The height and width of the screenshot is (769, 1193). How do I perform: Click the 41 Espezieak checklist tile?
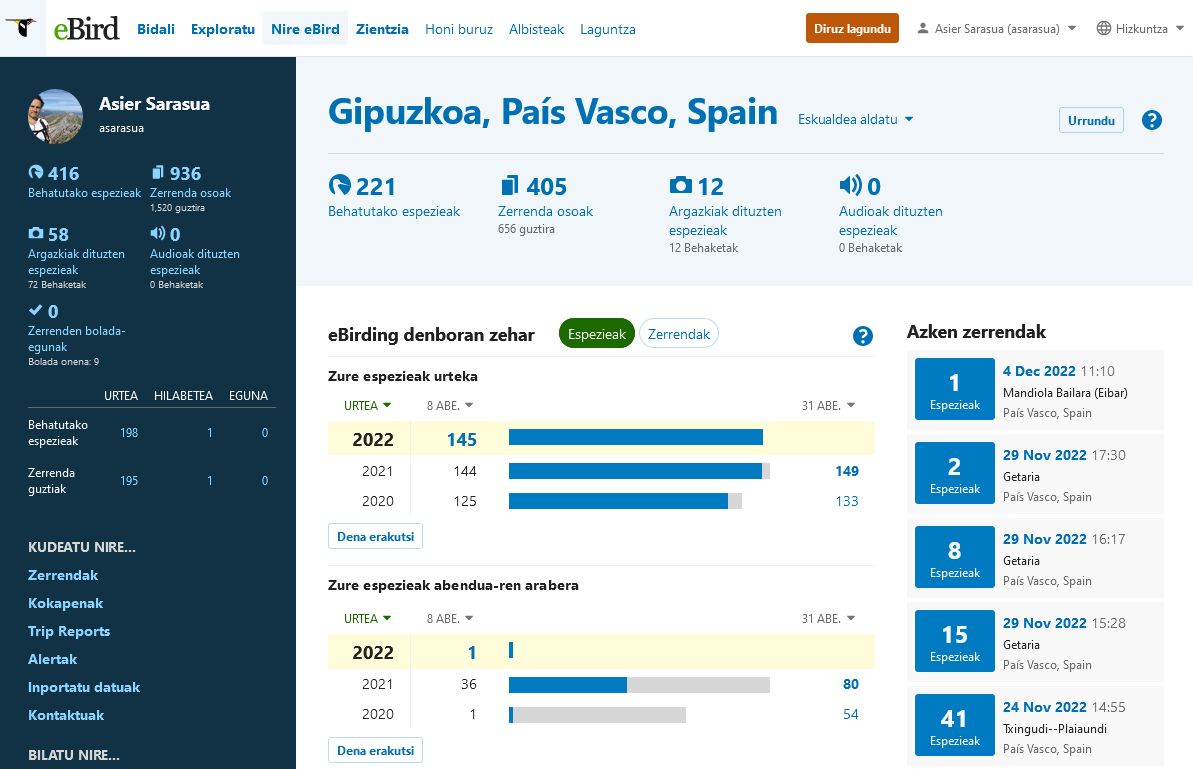coord(954,725)
